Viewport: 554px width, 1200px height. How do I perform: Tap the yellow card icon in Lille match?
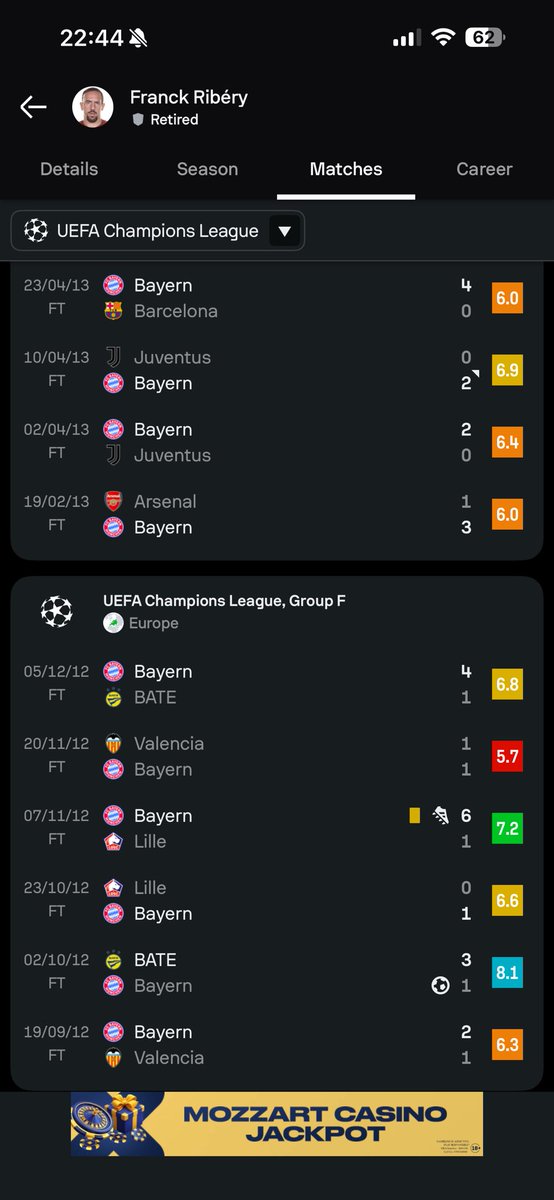pos(415,815)
